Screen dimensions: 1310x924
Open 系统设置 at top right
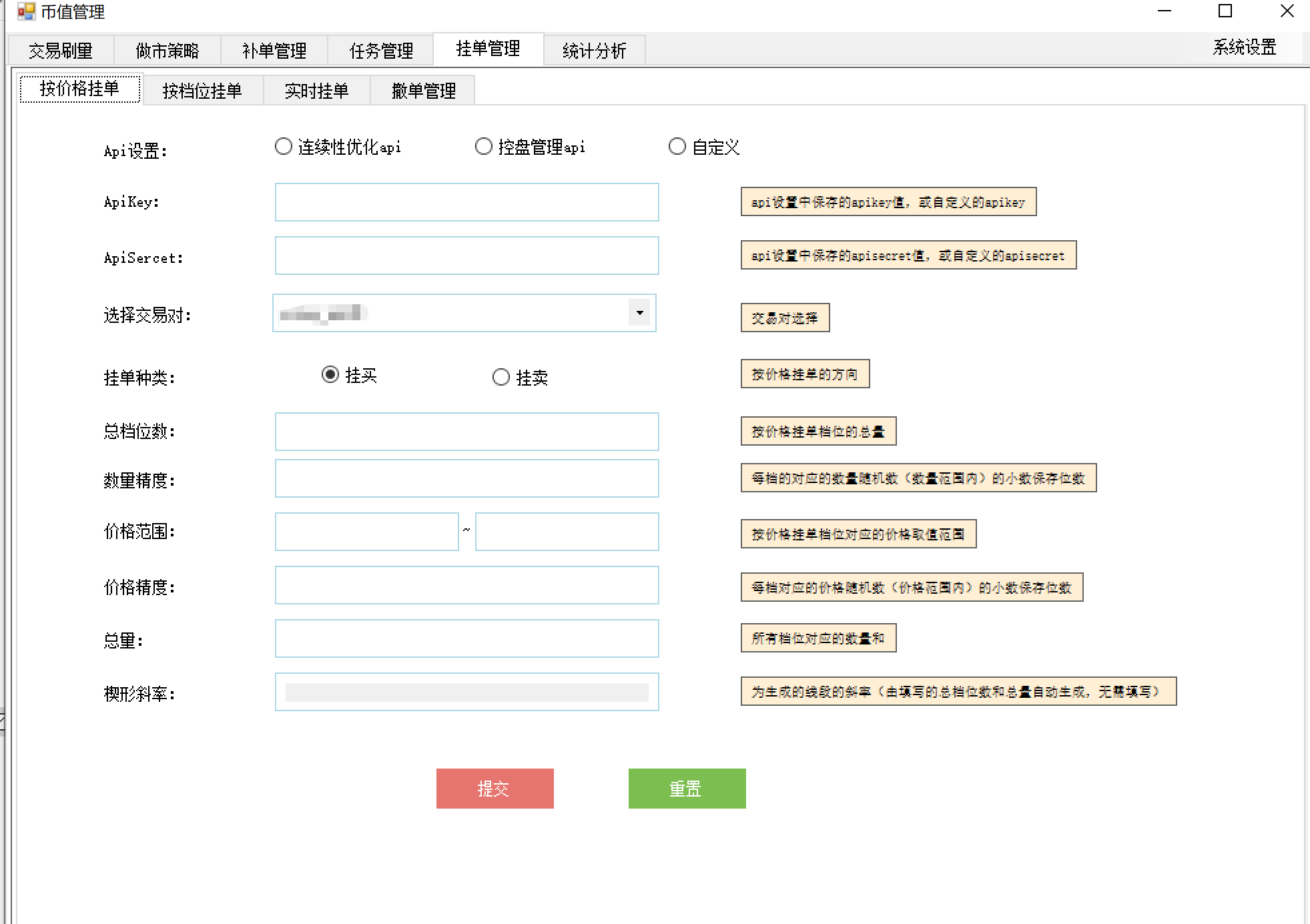click(x=1244, y=47)
